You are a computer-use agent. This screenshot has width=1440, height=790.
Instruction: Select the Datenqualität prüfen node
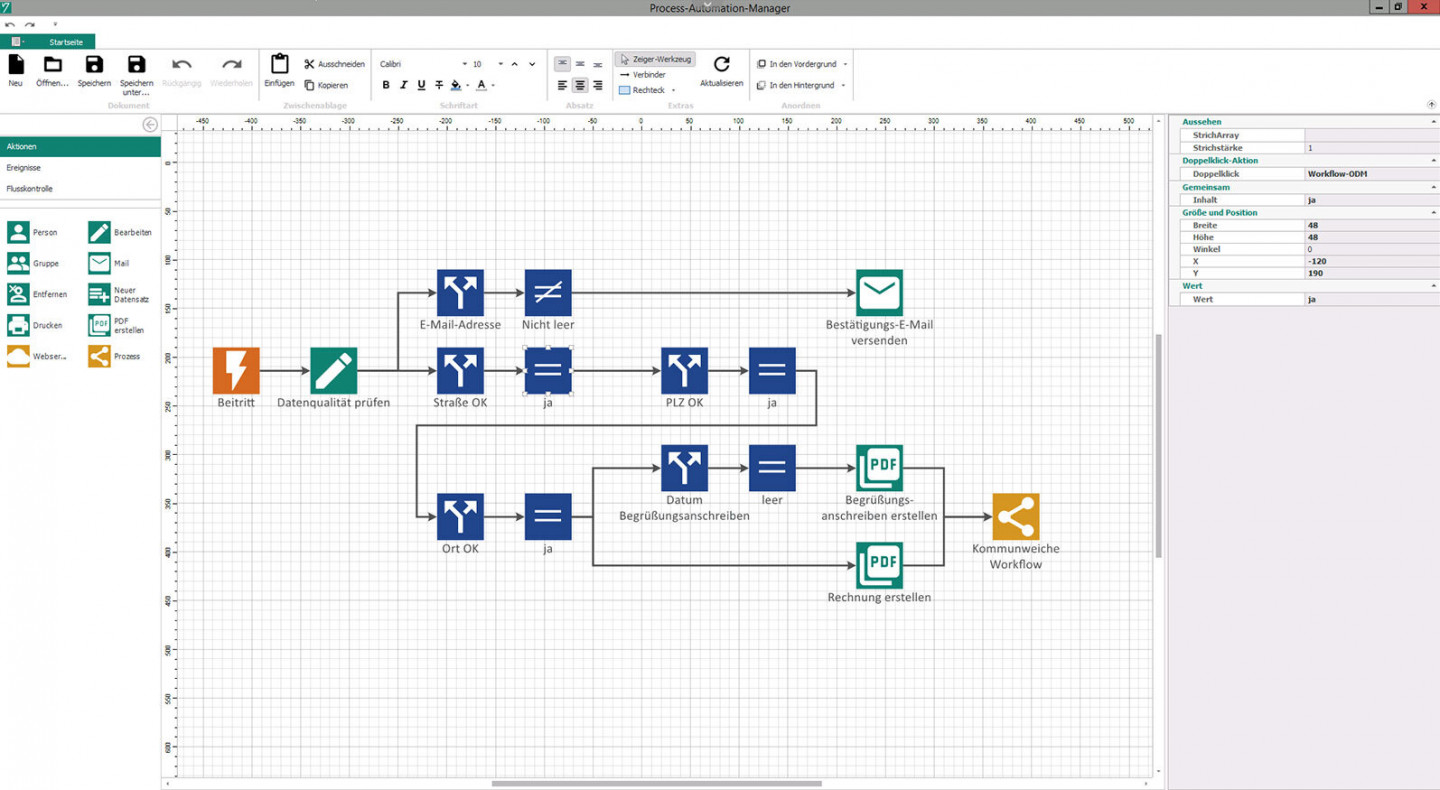pos(333,371)
